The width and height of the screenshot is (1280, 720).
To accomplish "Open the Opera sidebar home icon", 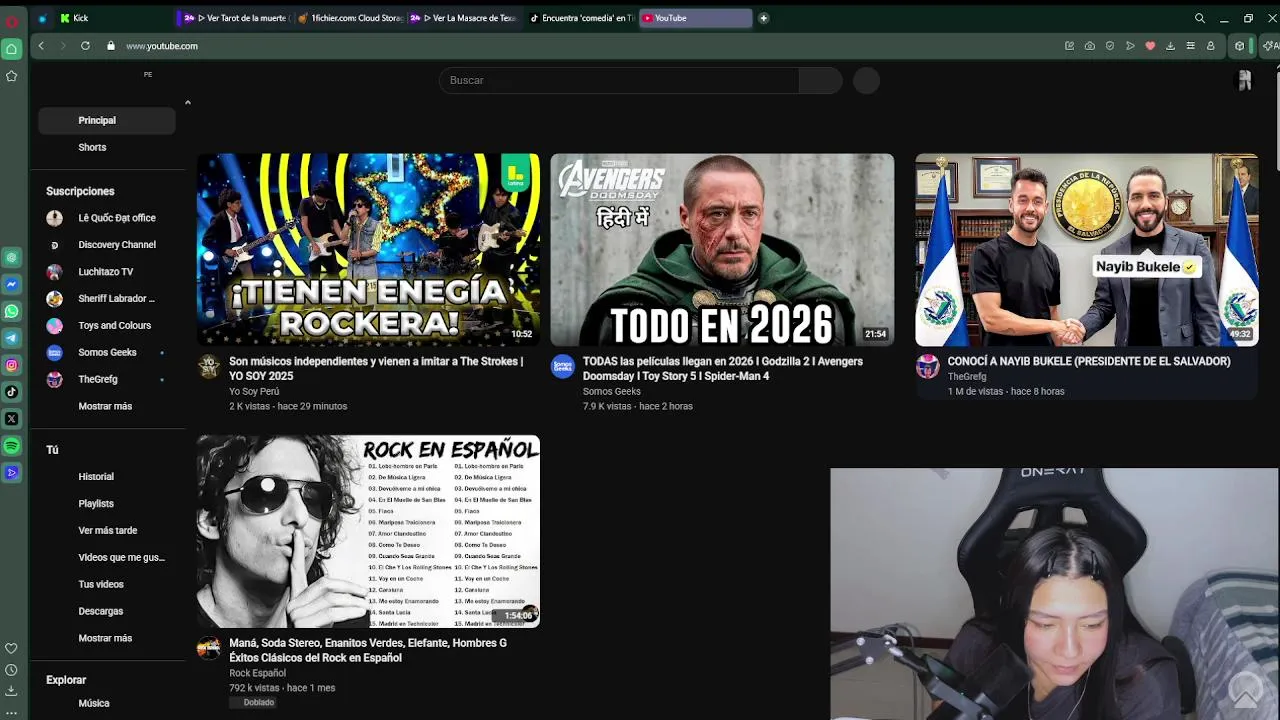I will (12, 49).
